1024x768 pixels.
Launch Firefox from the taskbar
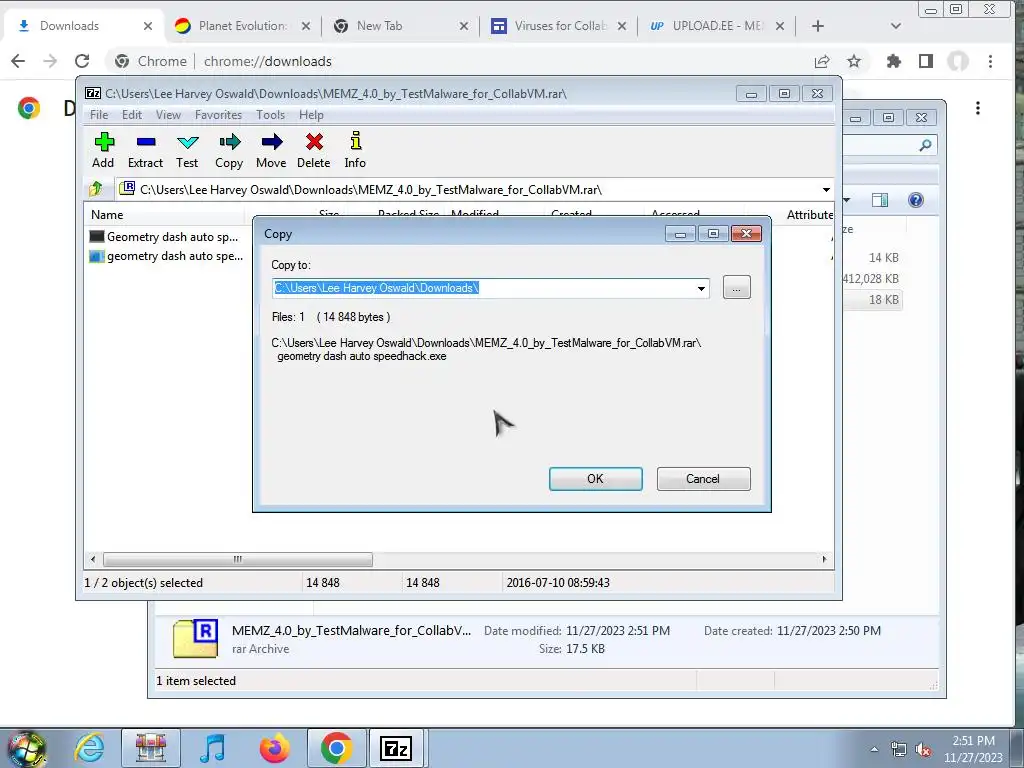click(274, 748)
